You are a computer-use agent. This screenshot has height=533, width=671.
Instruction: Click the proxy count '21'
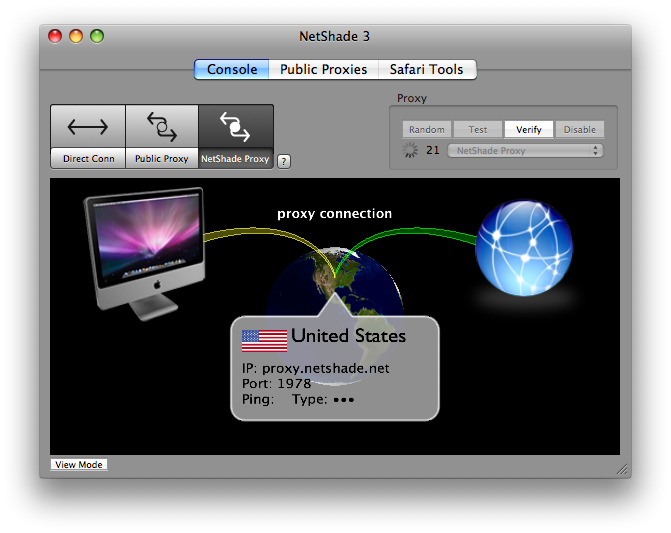click(x=433, y=150)
